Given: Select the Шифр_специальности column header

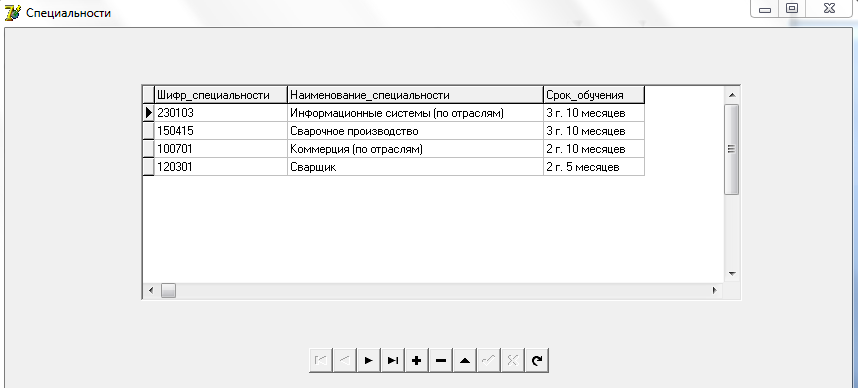Looking at the screenshot, I should tap(221, 95).
